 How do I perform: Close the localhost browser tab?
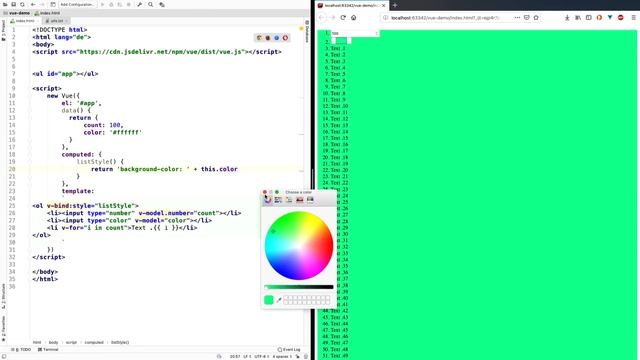point(383,5)
